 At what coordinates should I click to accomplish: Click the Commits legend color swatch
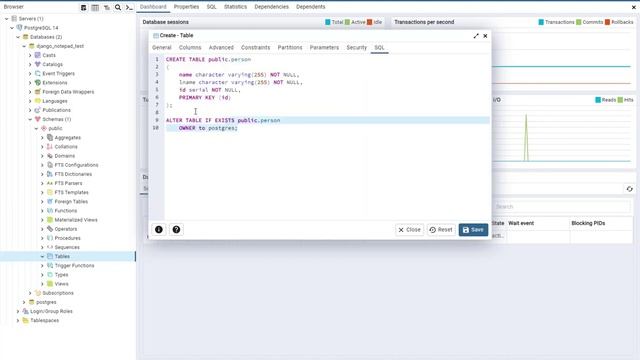pos(578,22)
